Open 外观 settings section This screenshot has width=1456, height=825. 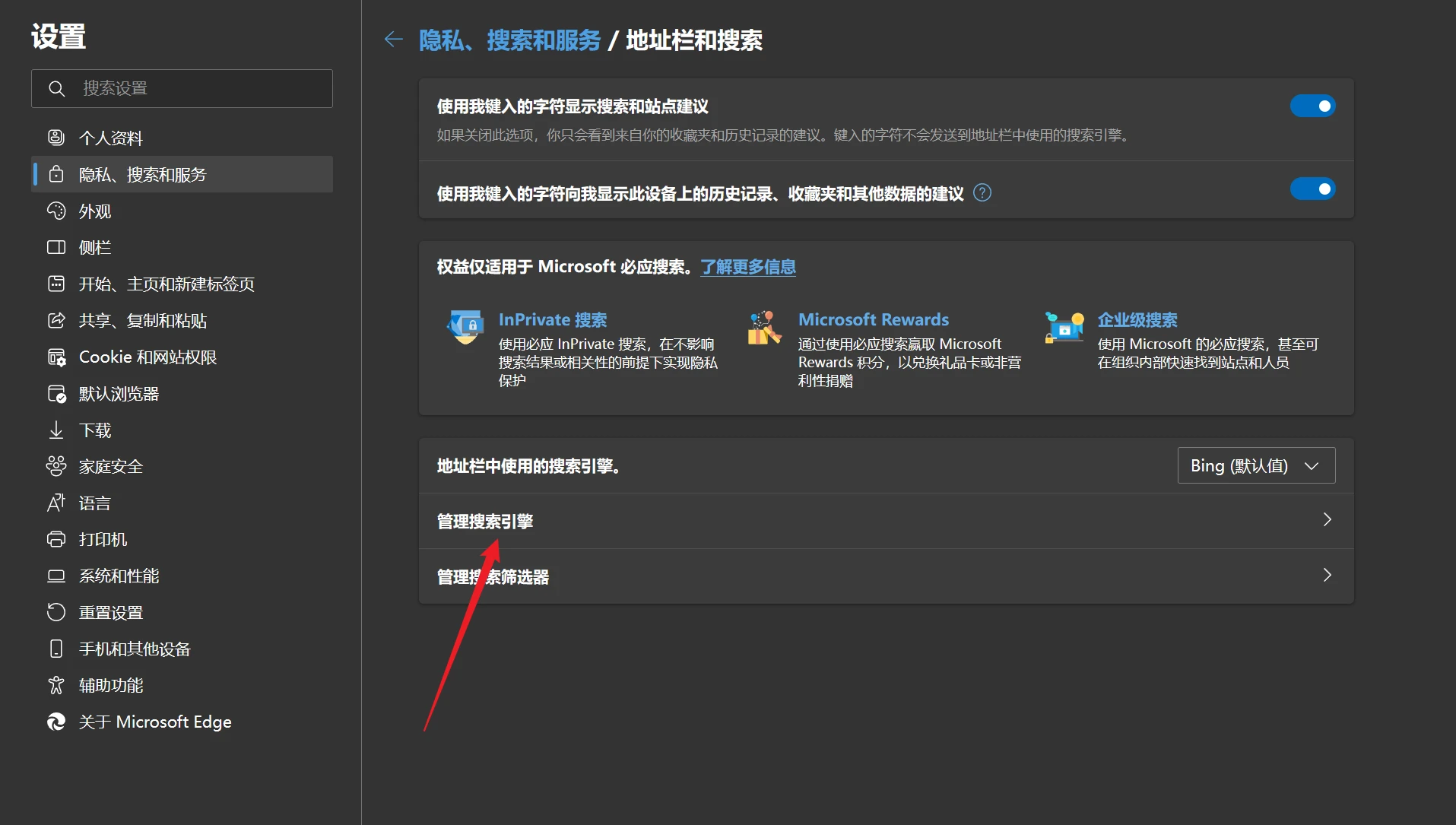182,211
